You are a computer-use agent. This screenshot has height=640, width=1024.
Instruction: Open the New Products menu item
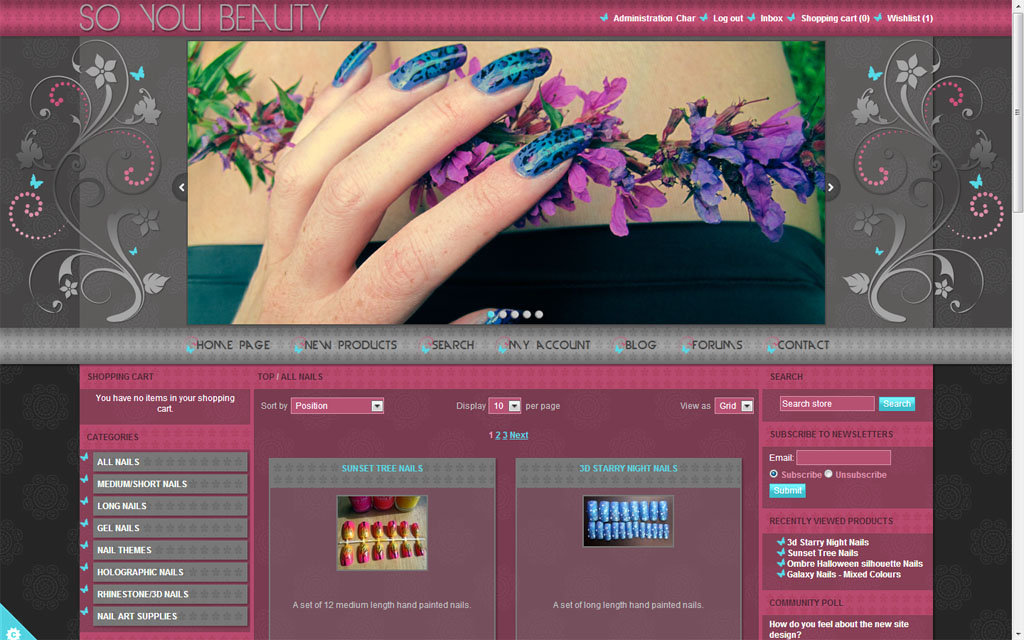(x=350, y=345)
